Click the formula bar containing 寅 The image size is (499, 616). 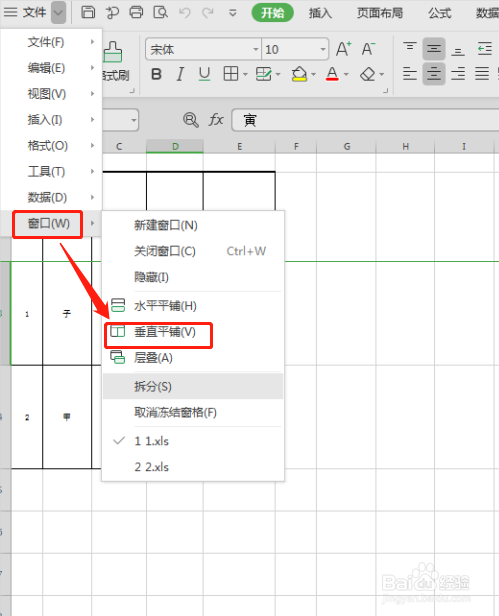[x=365, y=120]
